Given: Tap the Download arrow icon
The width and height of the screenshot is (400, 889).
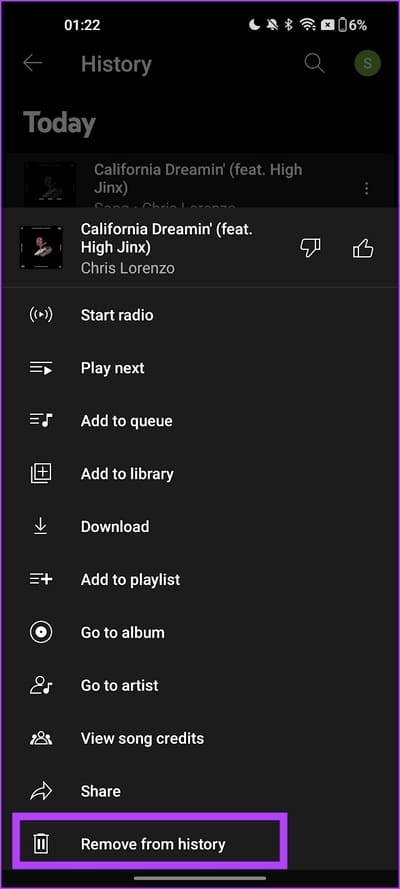Looking at the screenshot, I should (x=41, y=527).
